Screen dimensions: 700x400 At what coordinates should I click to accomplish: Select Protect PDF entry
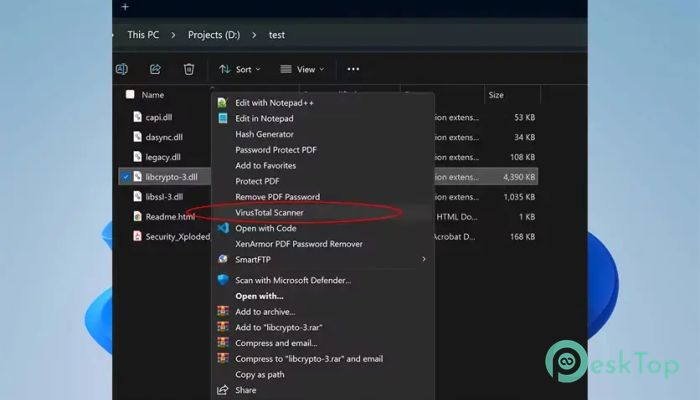point(257,181)
